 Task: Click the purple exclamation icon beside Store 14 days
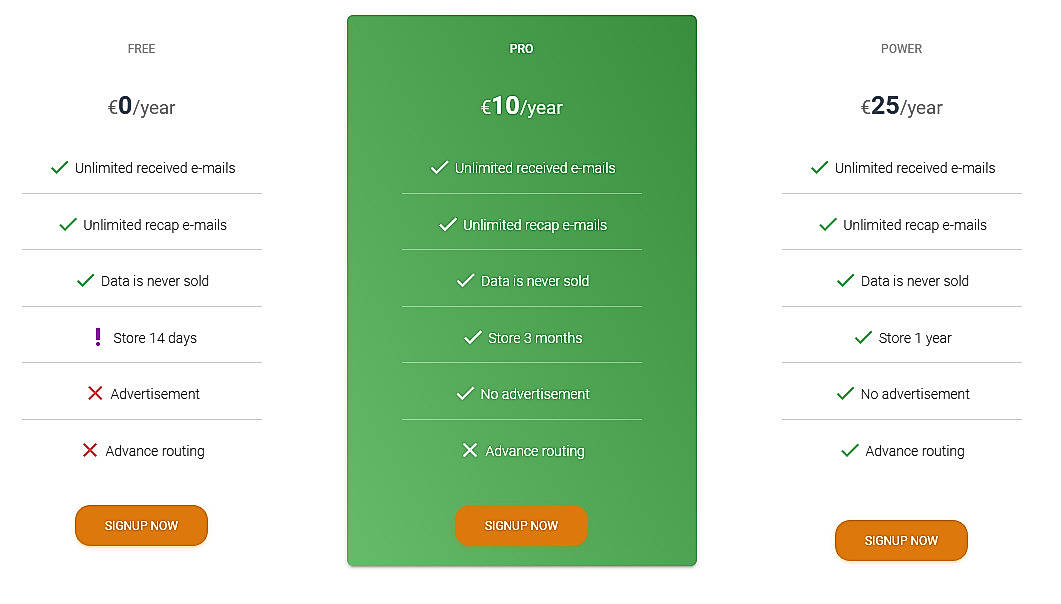pyautogui.click(x=98, y=337)
